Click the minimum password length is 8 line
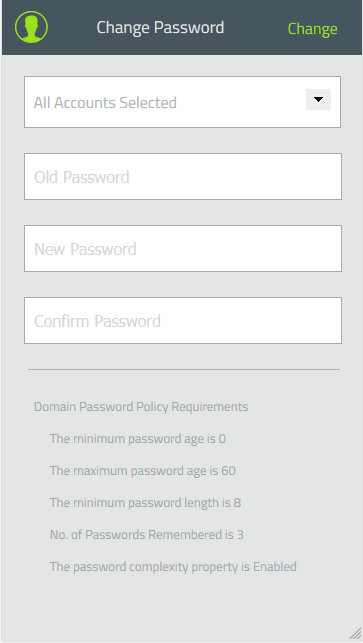The height and width of the screenshot is (643, 363). point(145,503)
